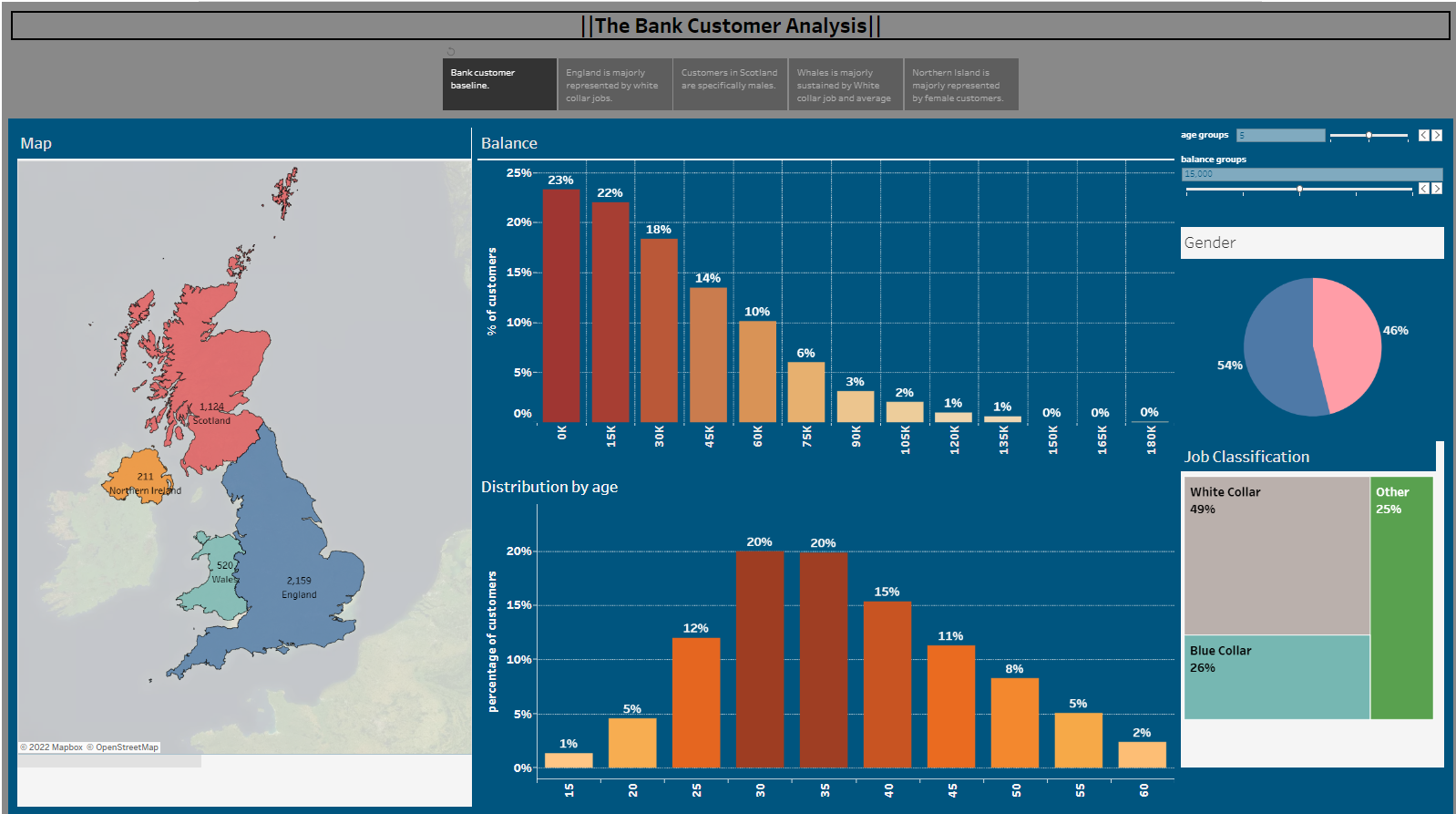Select the age 35 bar
1456x814 pixels.
tap(824, 660)
